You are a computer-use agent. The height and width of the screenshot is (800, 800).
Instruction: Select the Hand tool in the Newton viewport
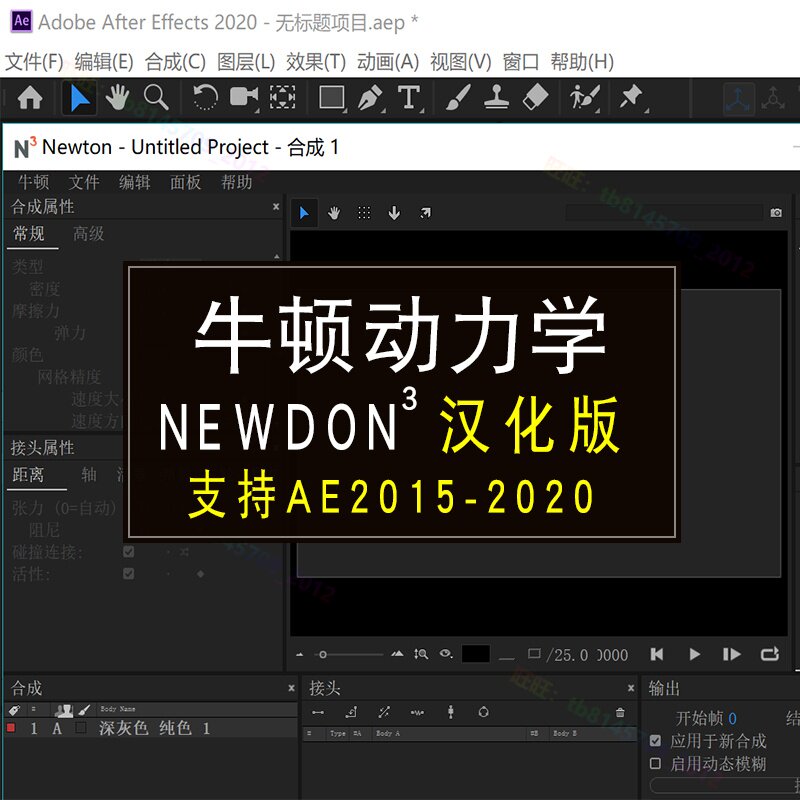(333, 212)
